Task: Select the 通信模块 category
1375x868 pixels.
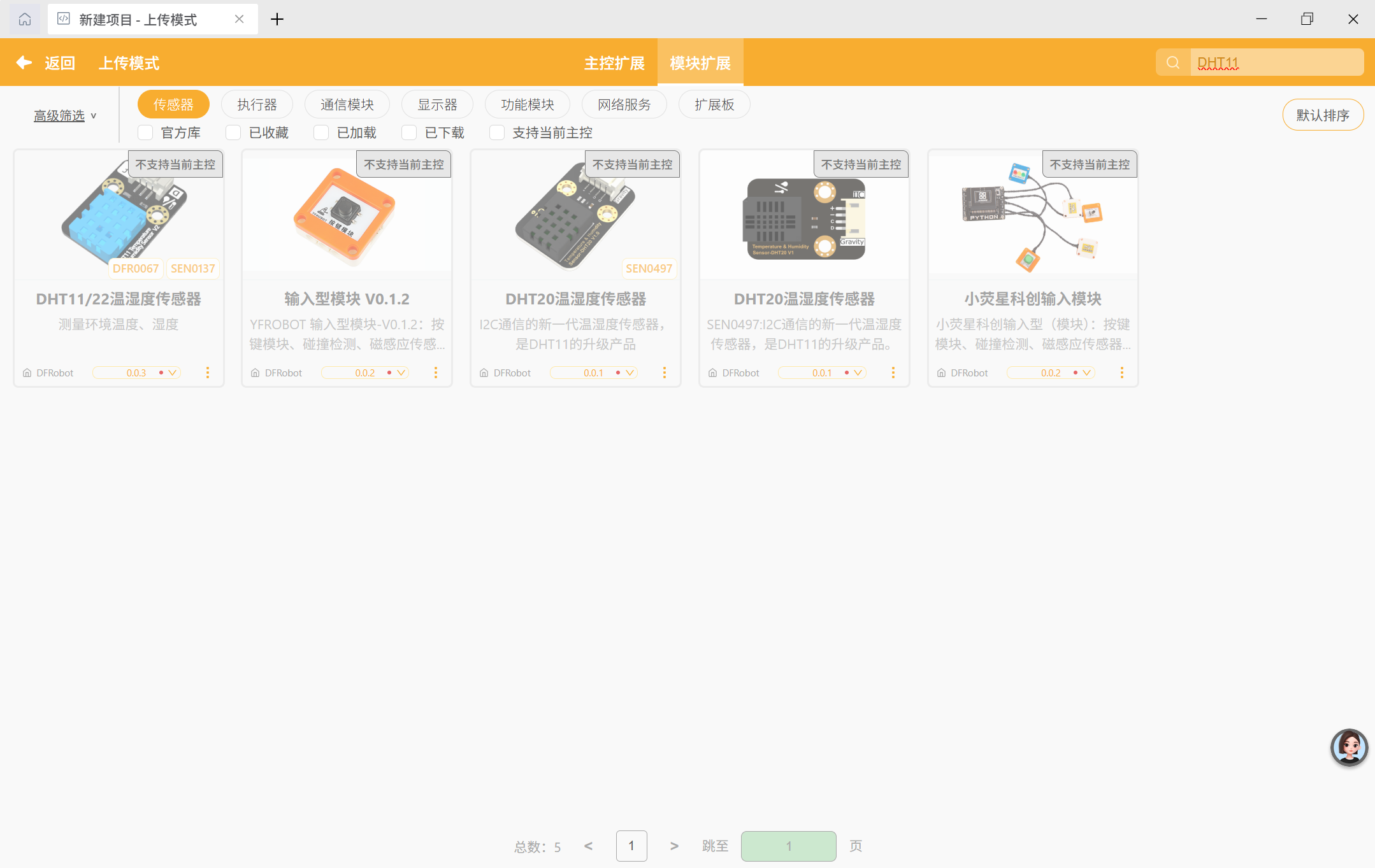Action: tap(347, 104)
